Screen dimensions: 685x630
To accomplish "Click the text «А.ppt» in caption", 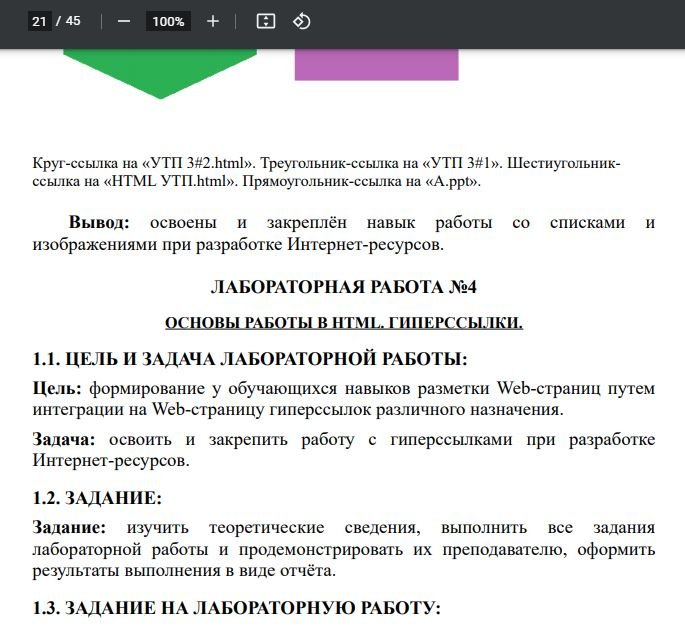I will pos(449,181).
